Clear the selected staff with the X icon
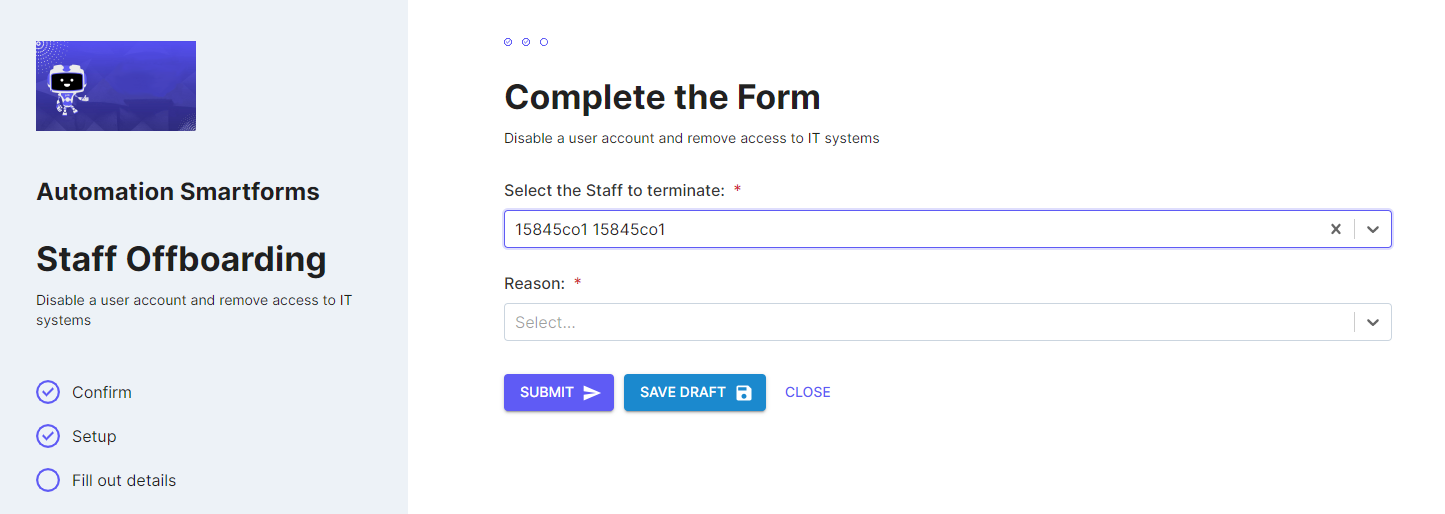Image resolution: width=1445 pixels, height=514 pixels. [1336, 229]
